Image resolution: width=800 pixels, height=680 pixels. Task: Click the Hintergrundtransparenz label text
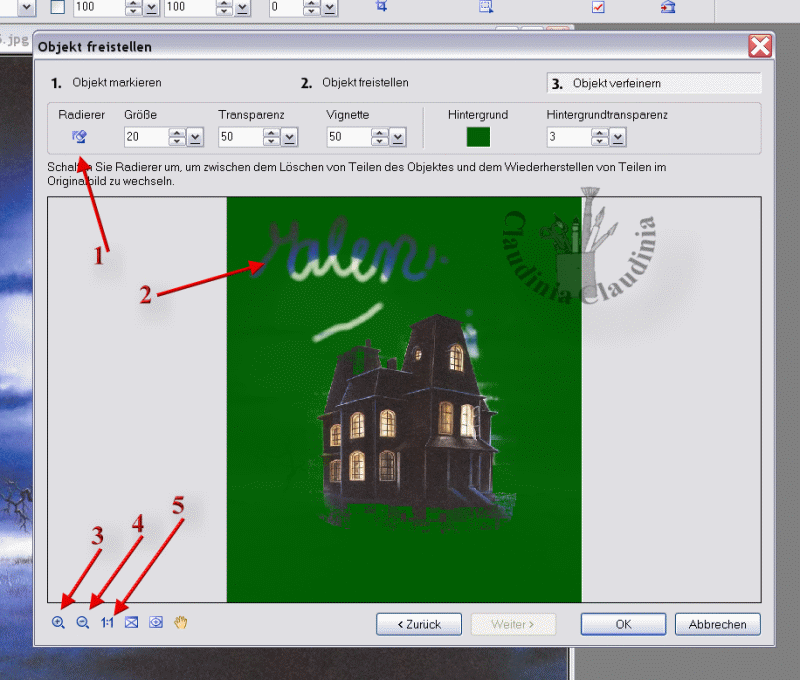pos(607,115)
